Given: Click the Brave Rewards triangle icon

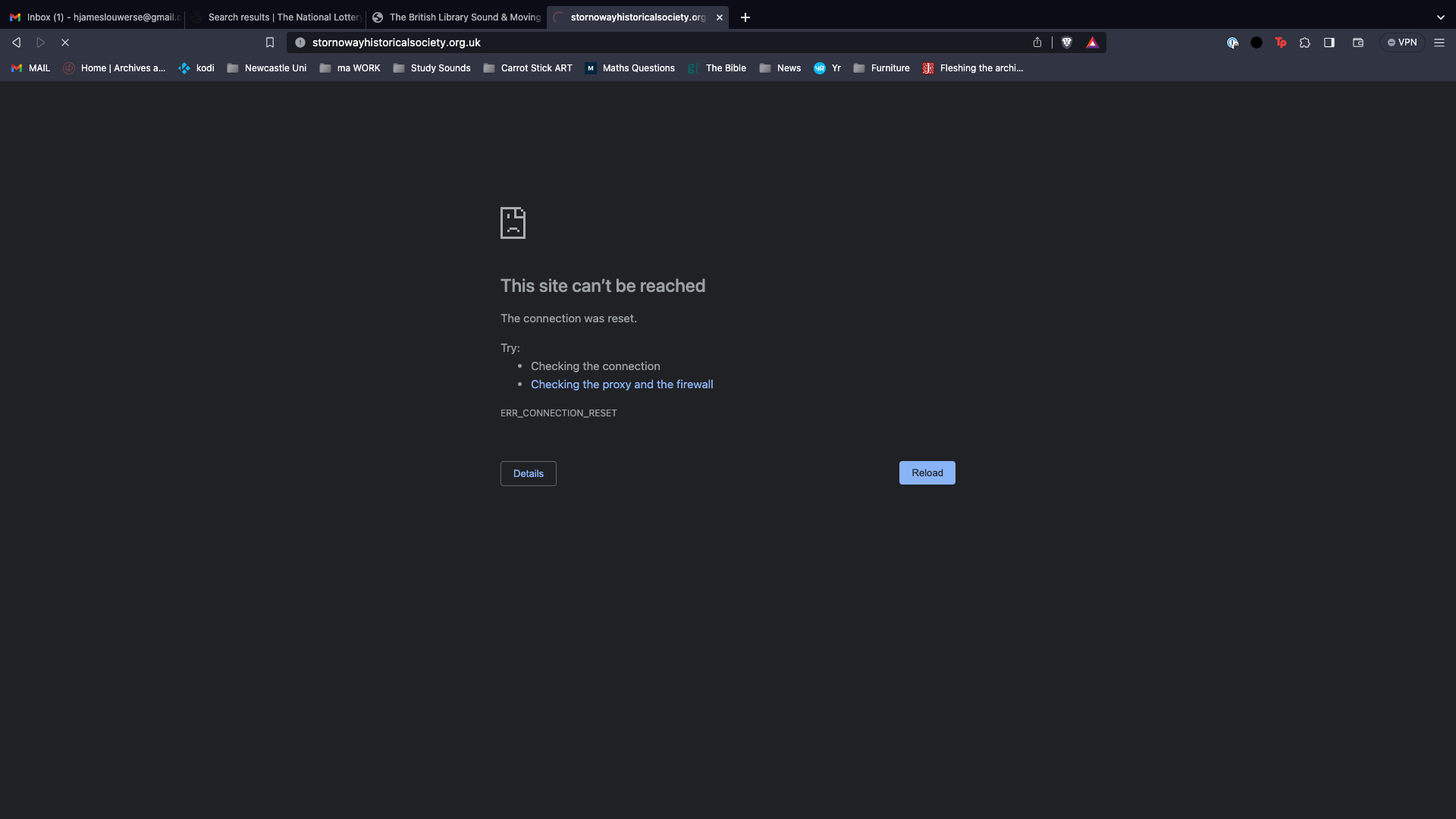Looking at the screenshot, I should point(1092,42).
